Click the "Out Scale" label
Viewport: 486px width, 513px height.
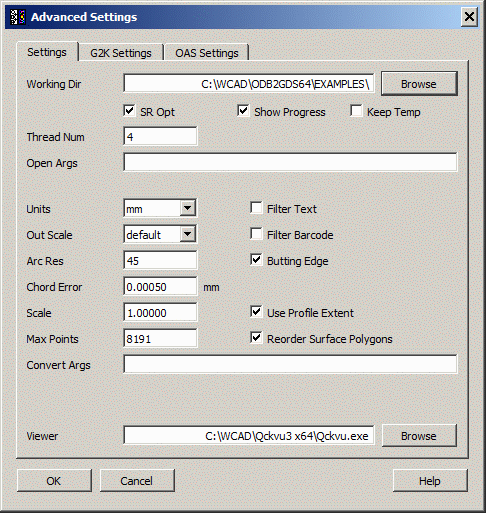coord(49,235)
